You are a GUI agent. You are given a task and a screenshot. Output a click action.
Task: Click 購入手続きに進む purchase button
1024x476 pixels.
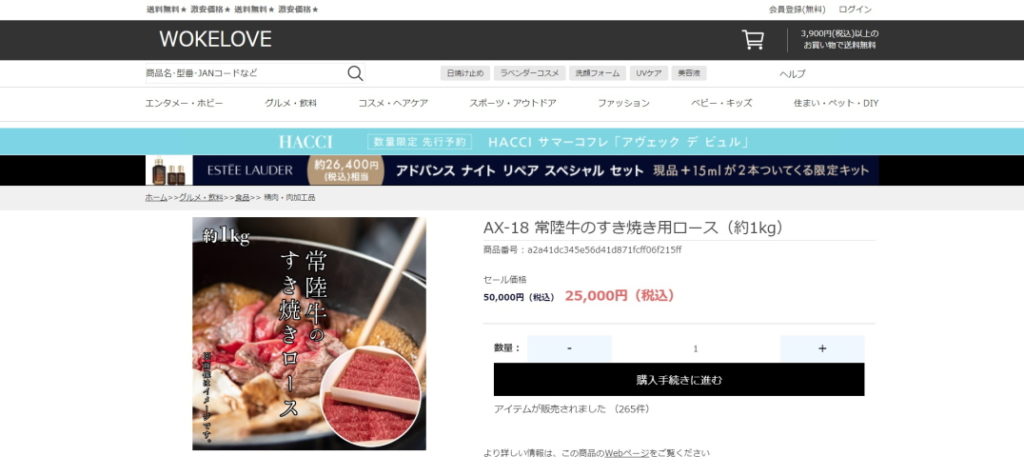click(x=679, y=379)
